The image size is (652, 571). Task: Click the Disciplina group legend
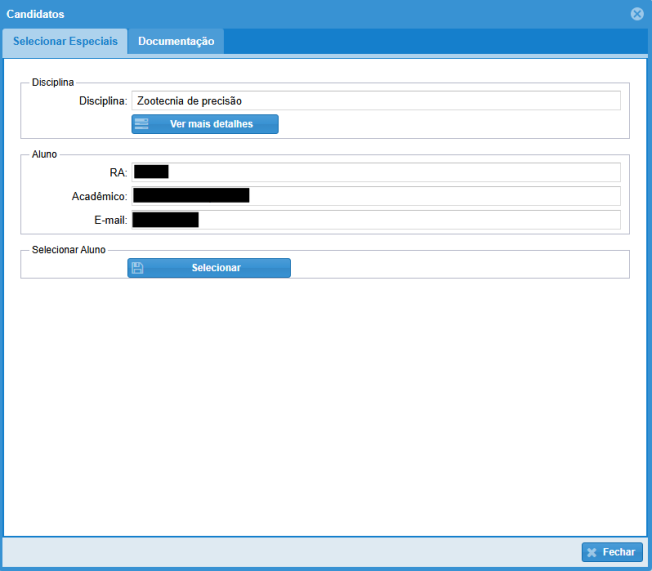(x=53, y=82)
